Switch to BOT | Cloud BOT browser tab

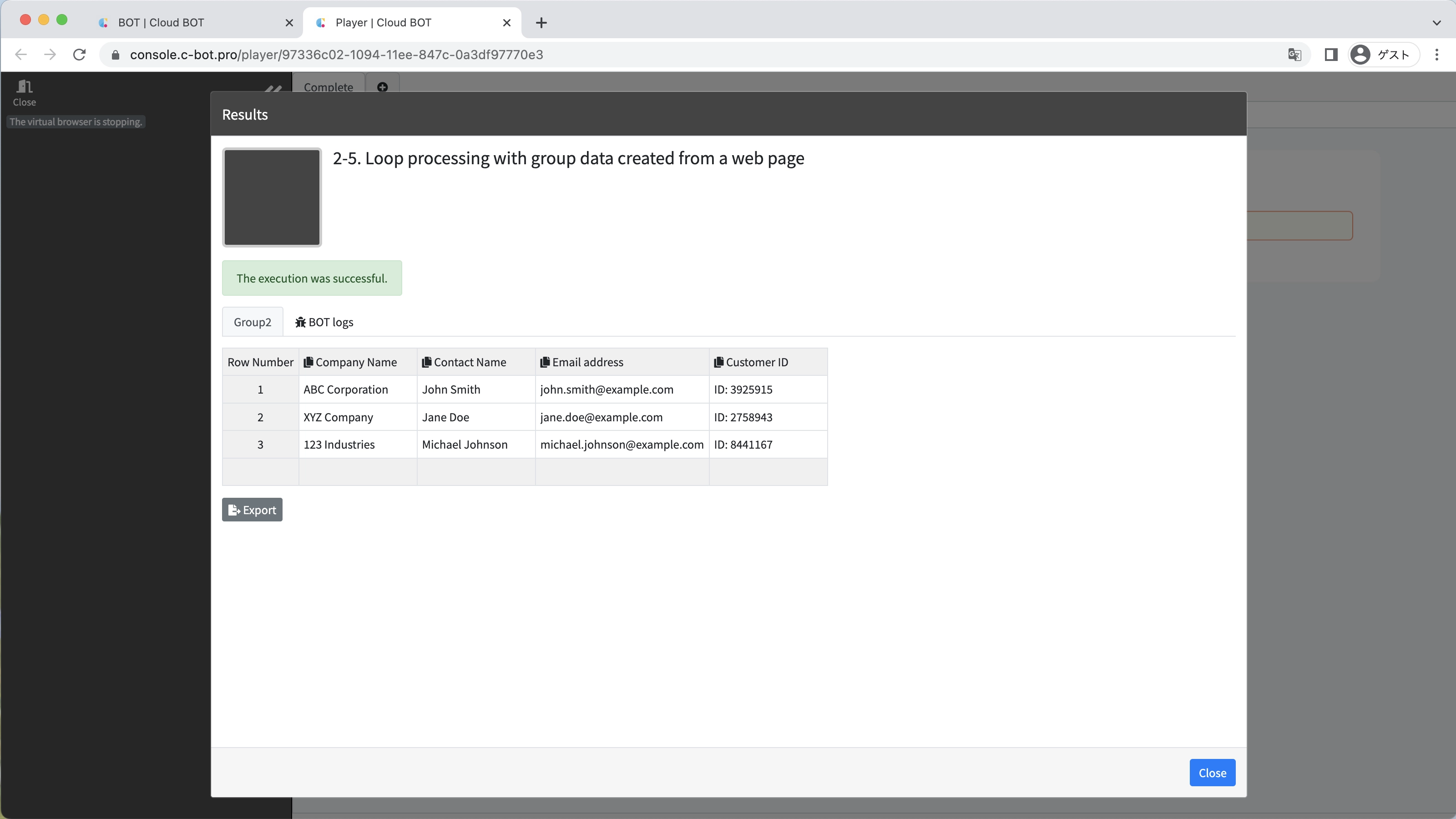[x=161, y=23]
